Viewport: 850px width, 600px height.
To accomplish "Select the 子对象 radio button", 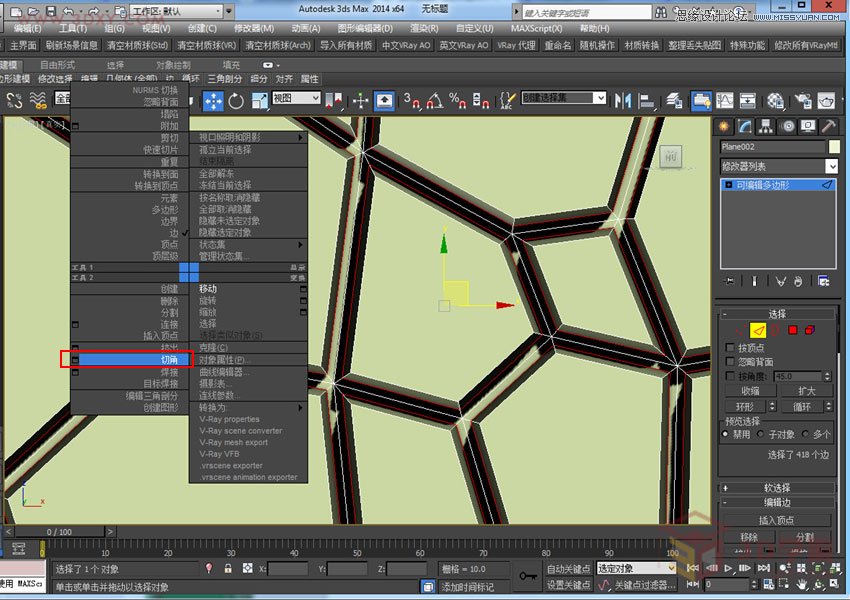I will [761, 434].
